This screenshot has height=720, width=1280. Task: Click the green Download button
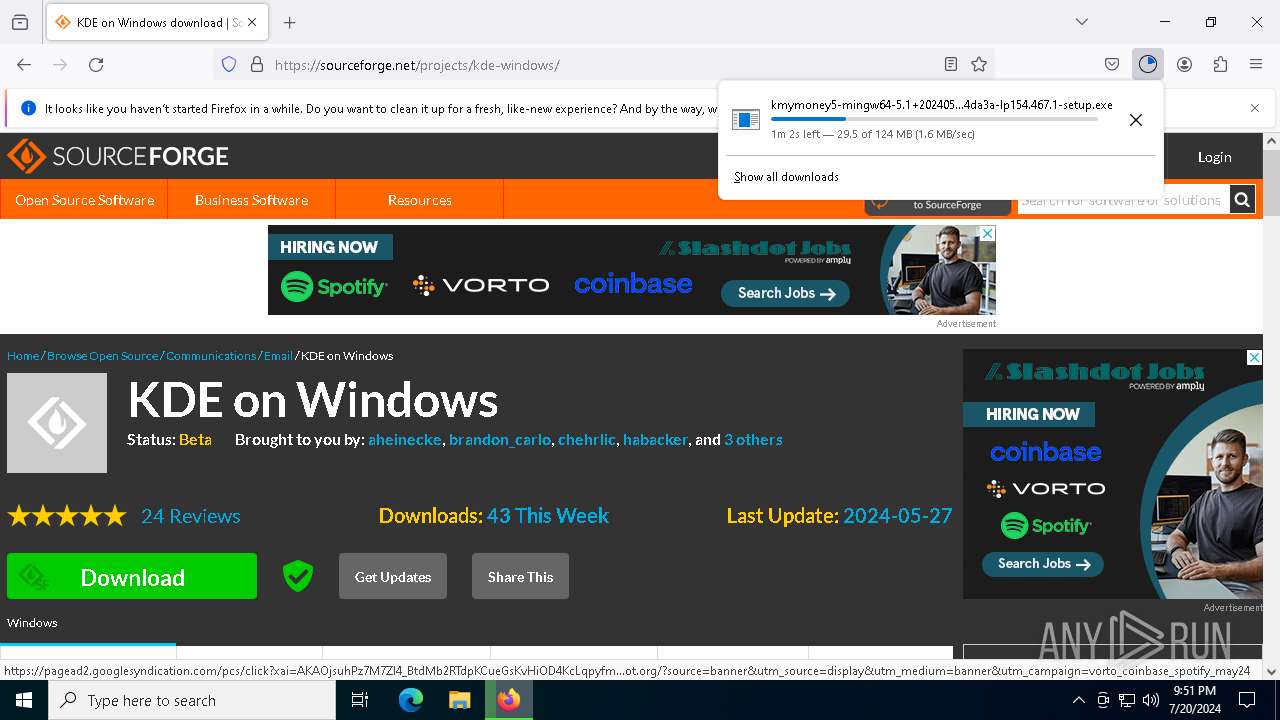click(132, 577)
